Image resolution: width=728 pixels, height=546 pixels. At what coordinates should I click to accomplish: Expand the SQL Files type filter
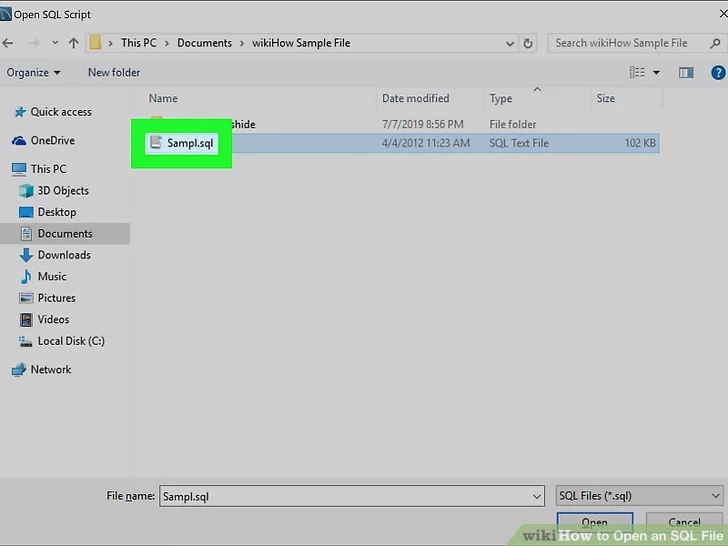pos(716,496)
